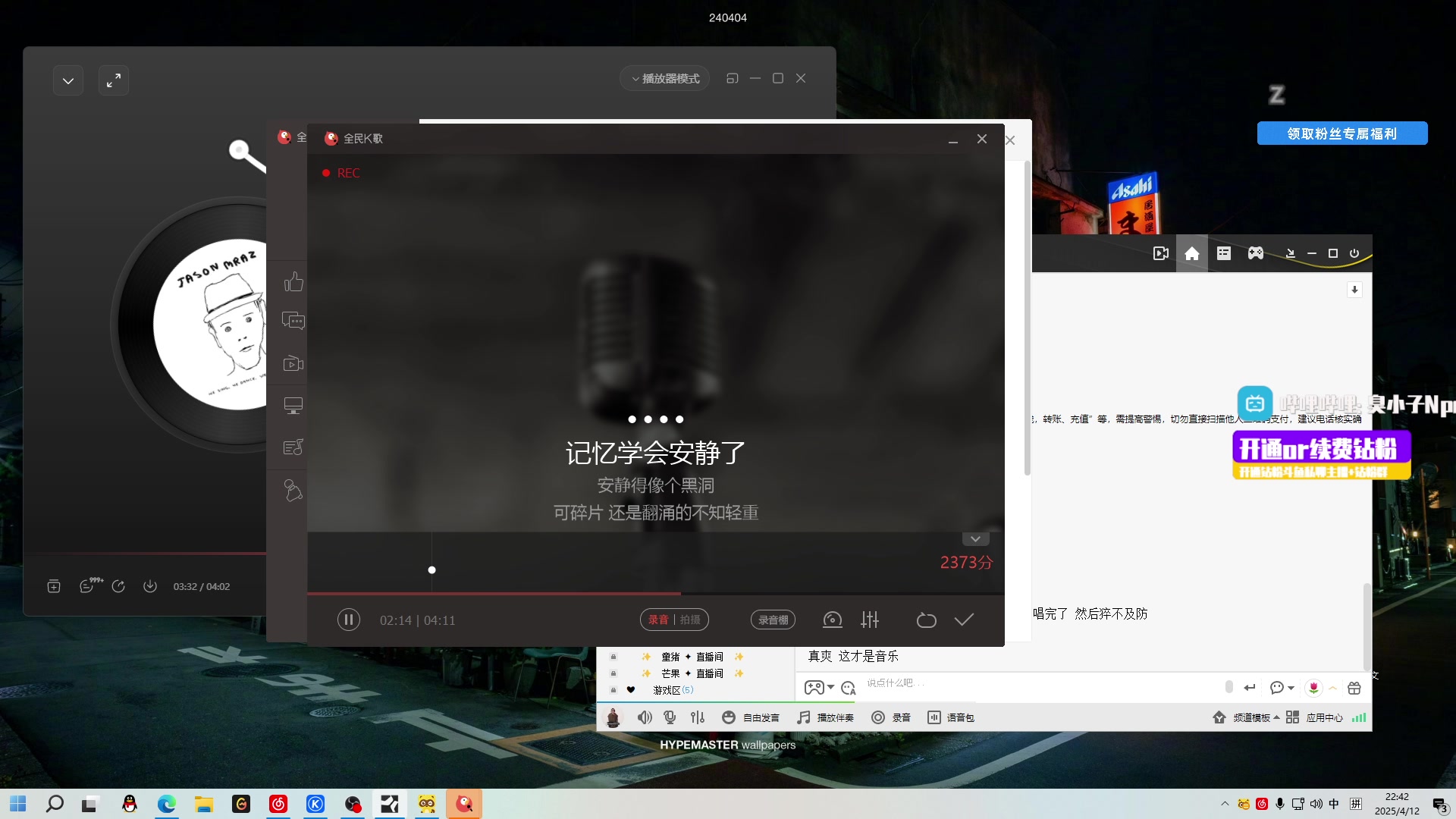Viewport: 1456px width, 819px height.
Task: Finish recording with the checkmark icon
Action: click(964, 620)
